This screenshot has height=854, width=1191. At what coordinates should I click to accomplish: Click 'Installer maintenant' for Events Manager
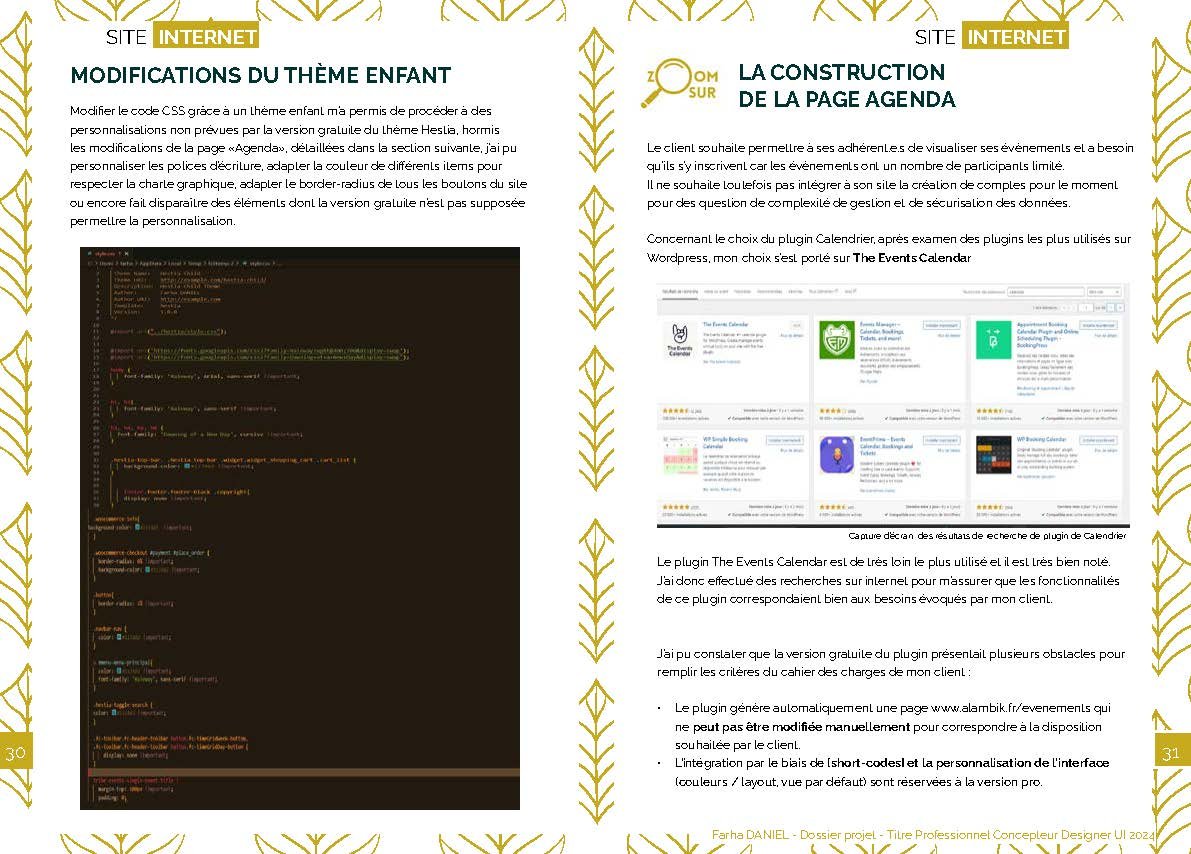941,325
